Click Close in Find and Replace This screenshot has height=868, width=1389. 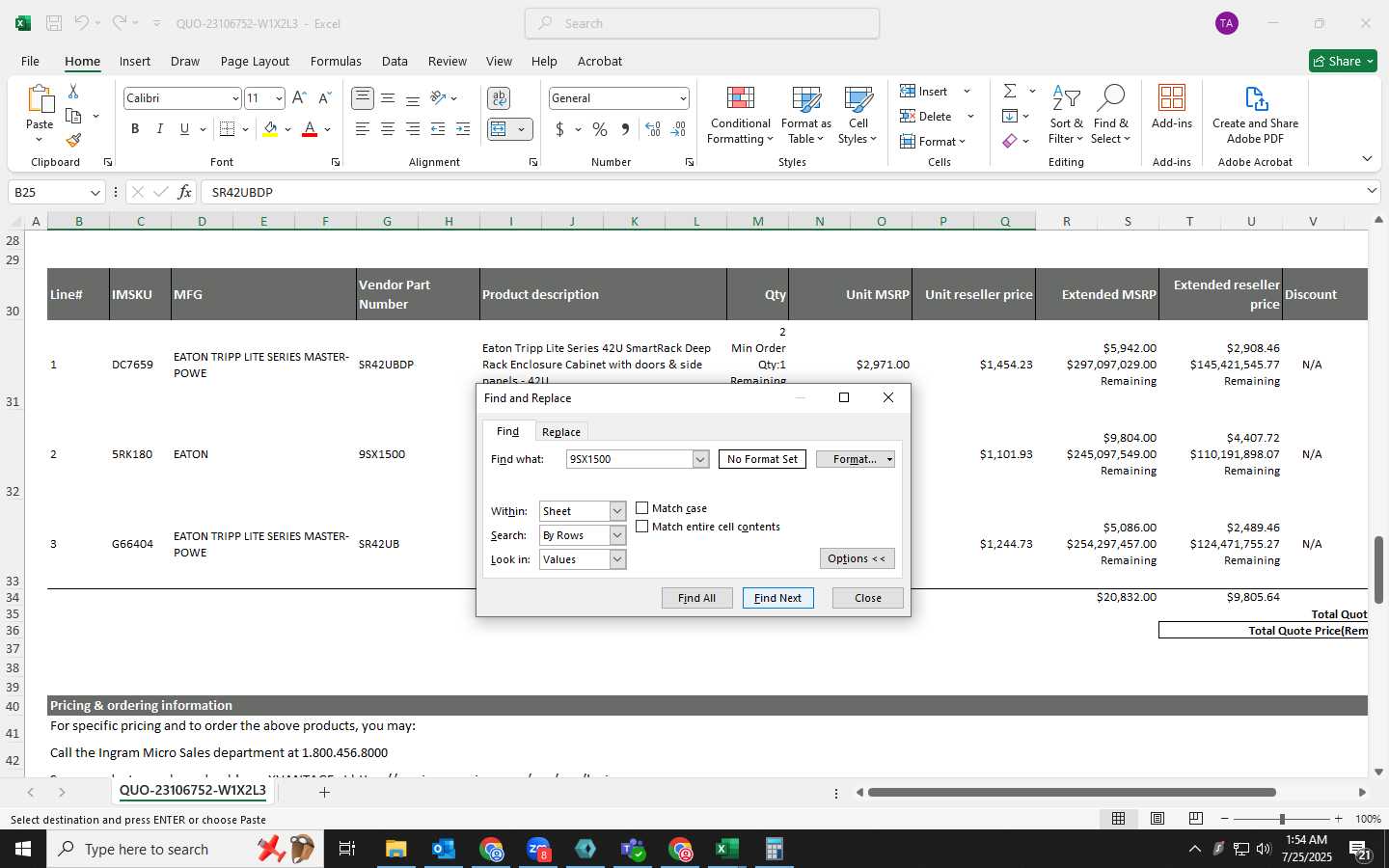[868, 598]
